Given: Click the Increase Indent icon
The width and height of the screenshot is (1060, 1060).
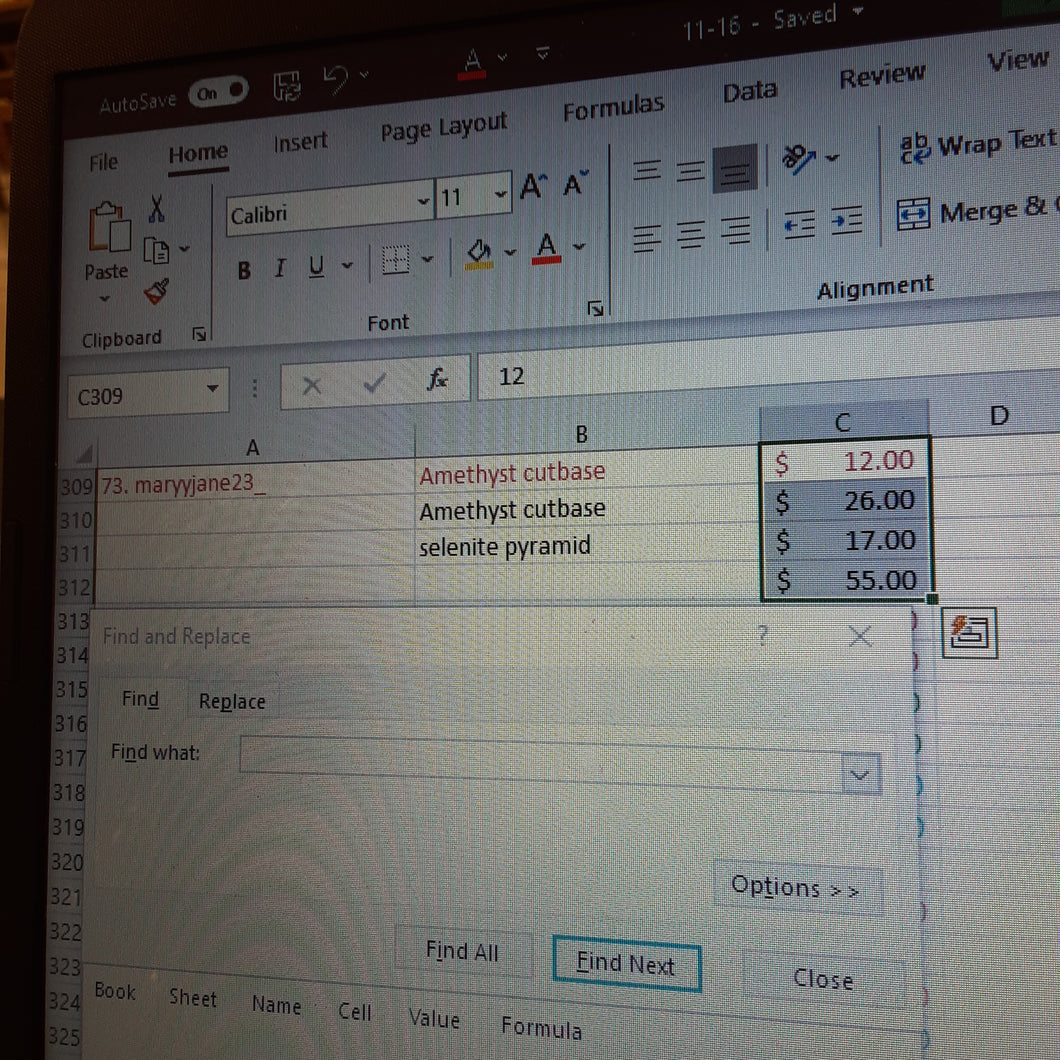Looking at the screenshot, I should coord(846,220).
